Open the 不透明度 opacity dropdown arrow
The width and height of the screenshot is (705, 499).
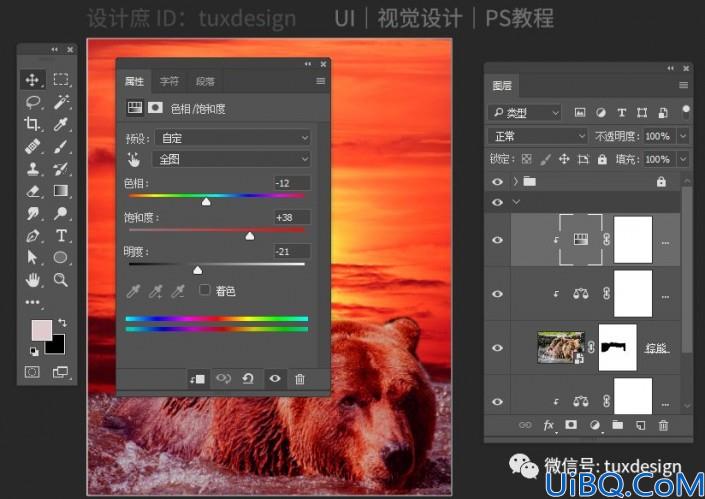click(x=683, y=136)
